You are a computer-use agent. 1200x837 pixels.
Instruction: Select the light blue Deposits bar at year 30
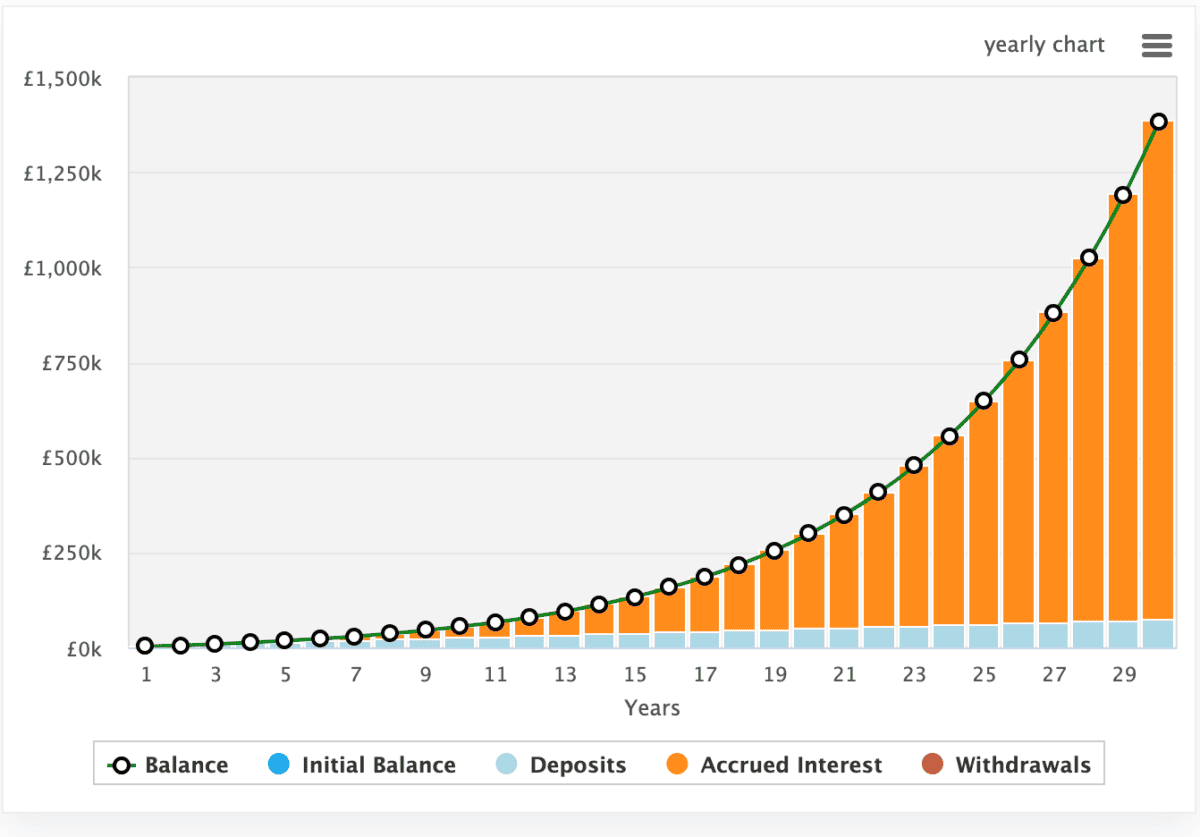point(1159,634)
